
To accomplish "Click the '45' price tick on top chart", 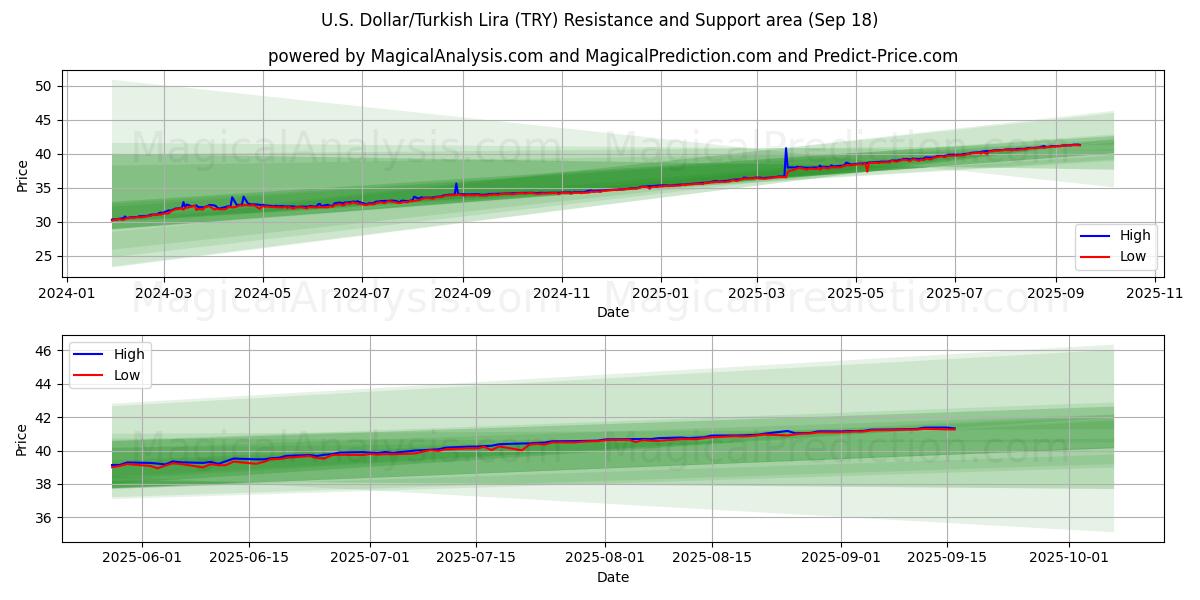I will click(x=44, y=120).
